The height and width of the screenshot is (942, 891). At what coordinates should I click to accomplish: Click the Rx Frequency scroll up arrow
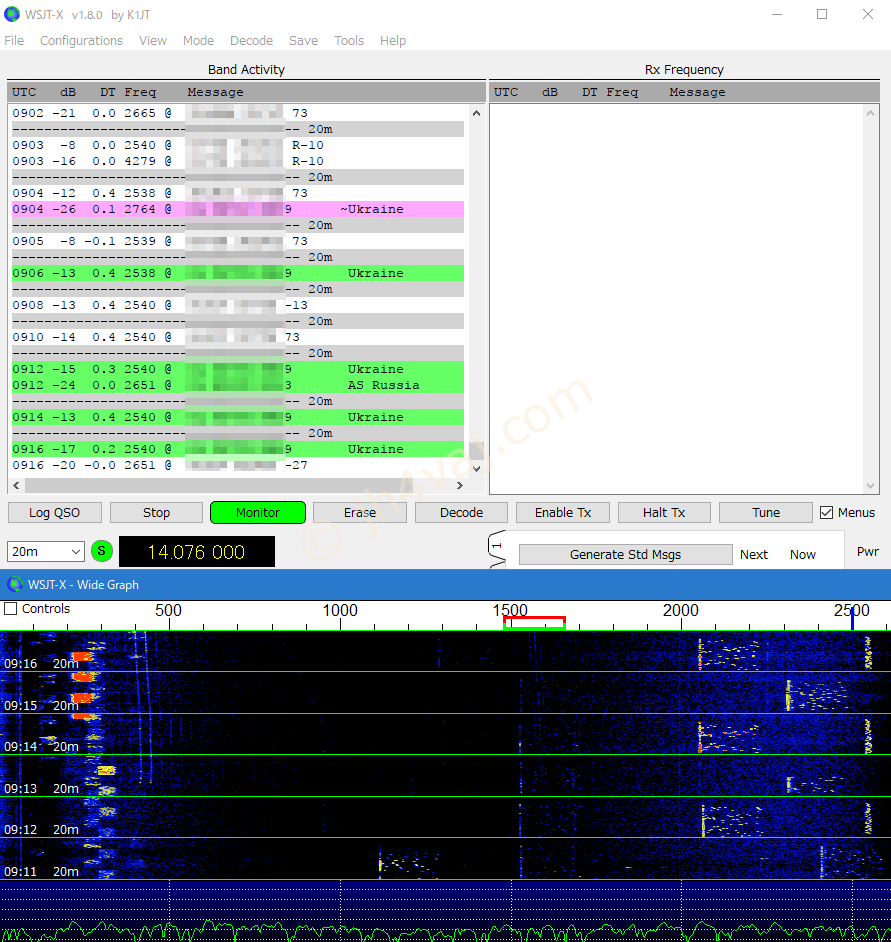click(x=871, y=113)
